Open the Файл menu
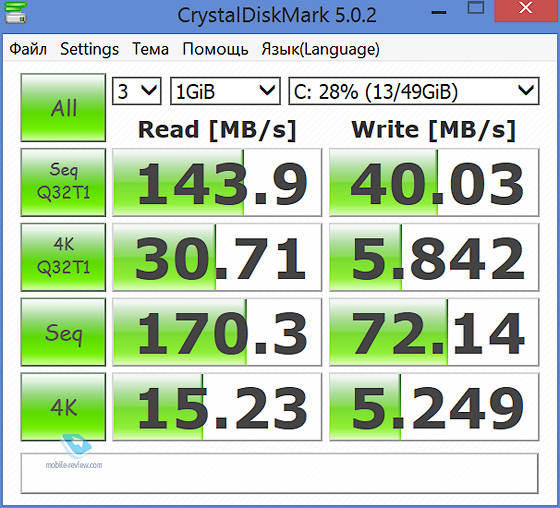The height and width of the screenshot is (508, 560). 28,49
